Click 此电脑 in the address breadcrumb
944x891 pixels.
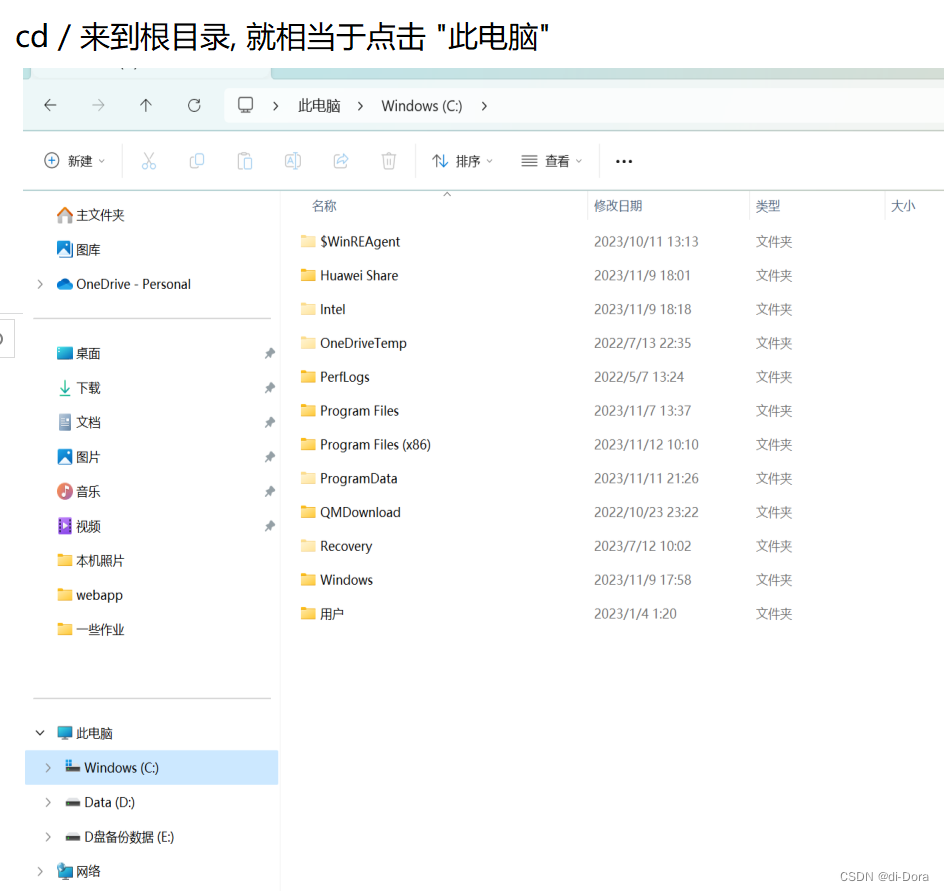(319, 106)
